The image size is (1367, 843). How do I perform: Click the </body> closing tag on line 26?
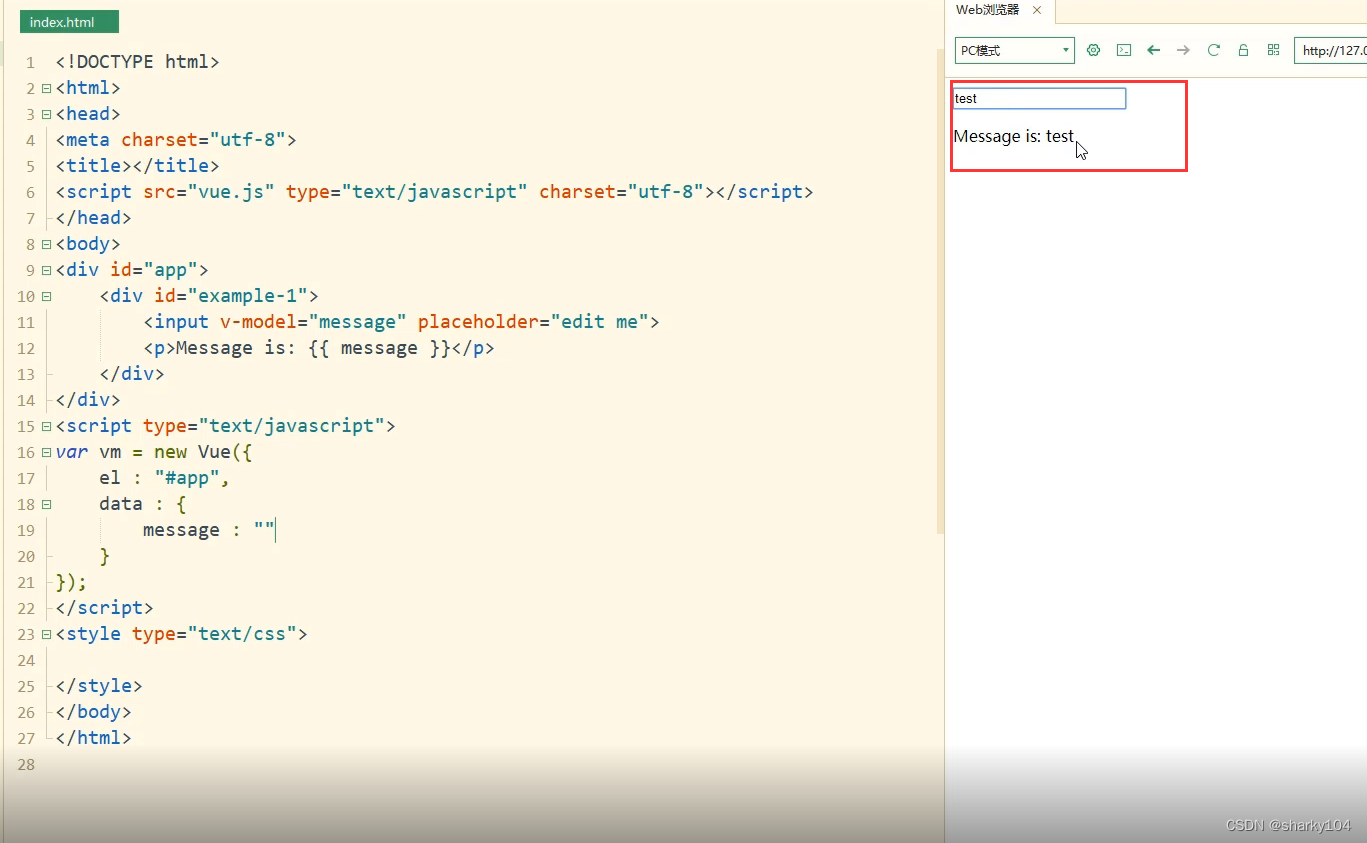tap(93, 712)
